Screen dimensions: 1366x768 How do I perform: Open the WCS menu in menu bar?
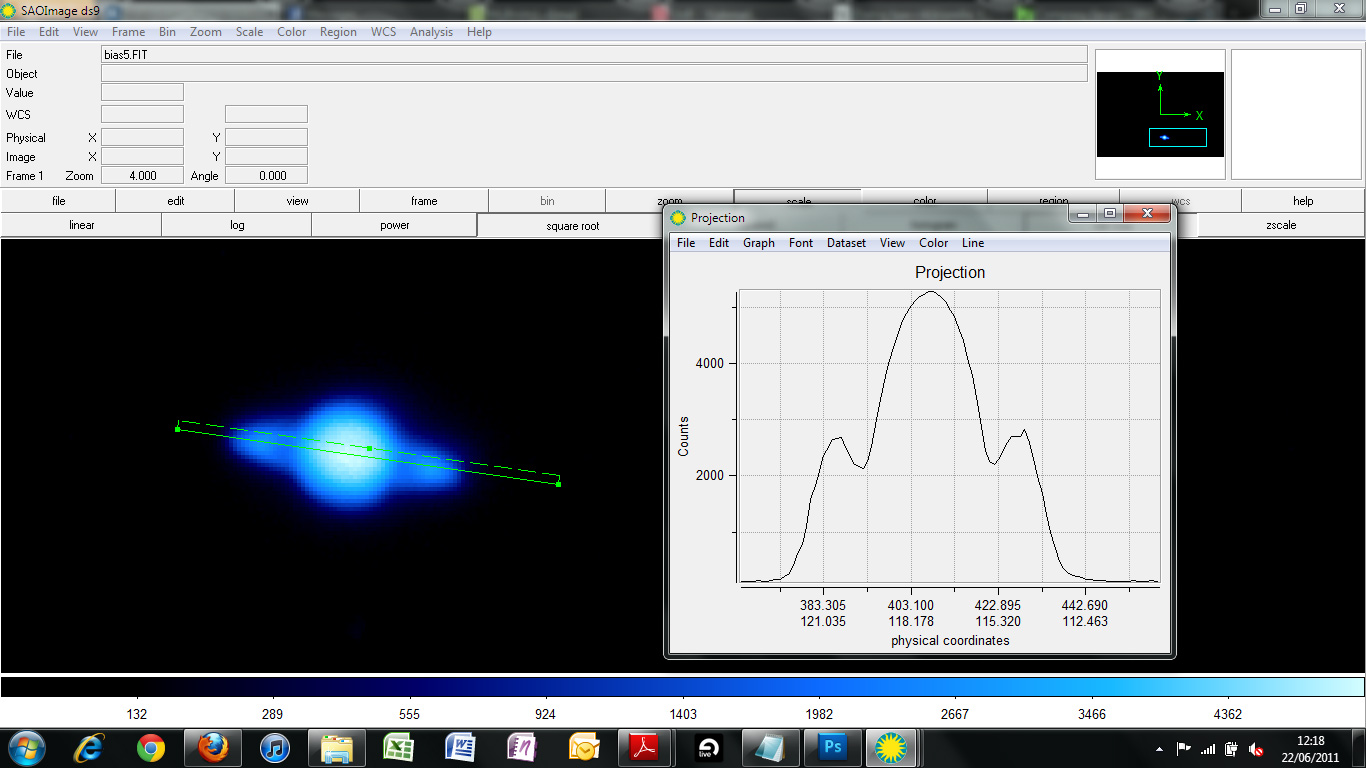point(383,32)
